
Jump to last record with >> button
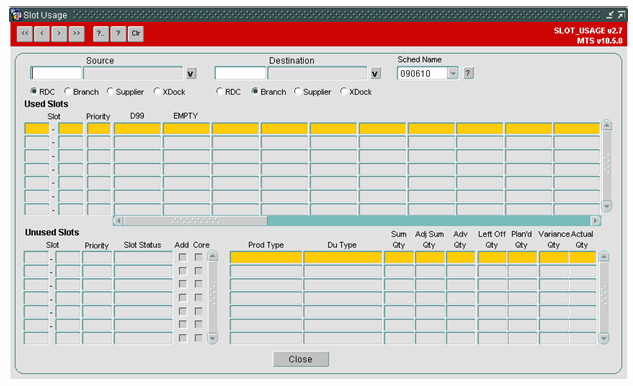pos(76,34)
